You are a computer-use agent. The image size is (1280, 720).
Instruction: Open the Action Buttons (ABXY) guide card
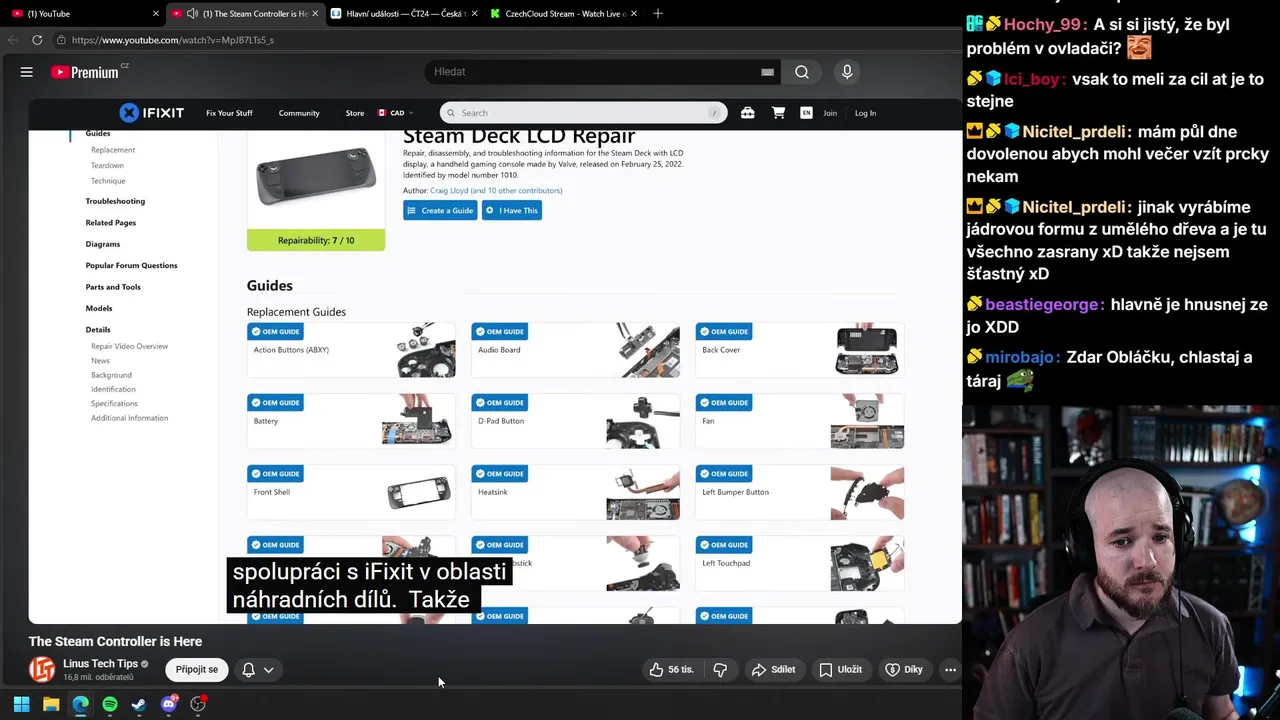pyautogui.click(x=351, y=350)
